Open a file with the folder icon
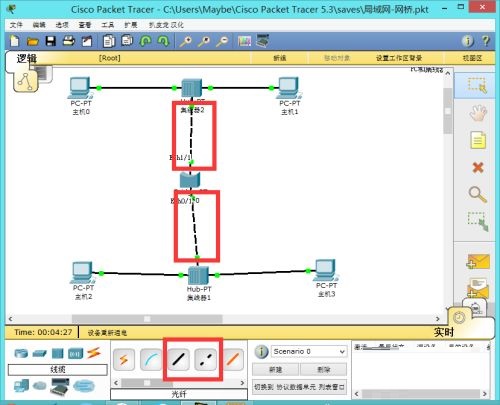500x405 pixels. point(32,42)
